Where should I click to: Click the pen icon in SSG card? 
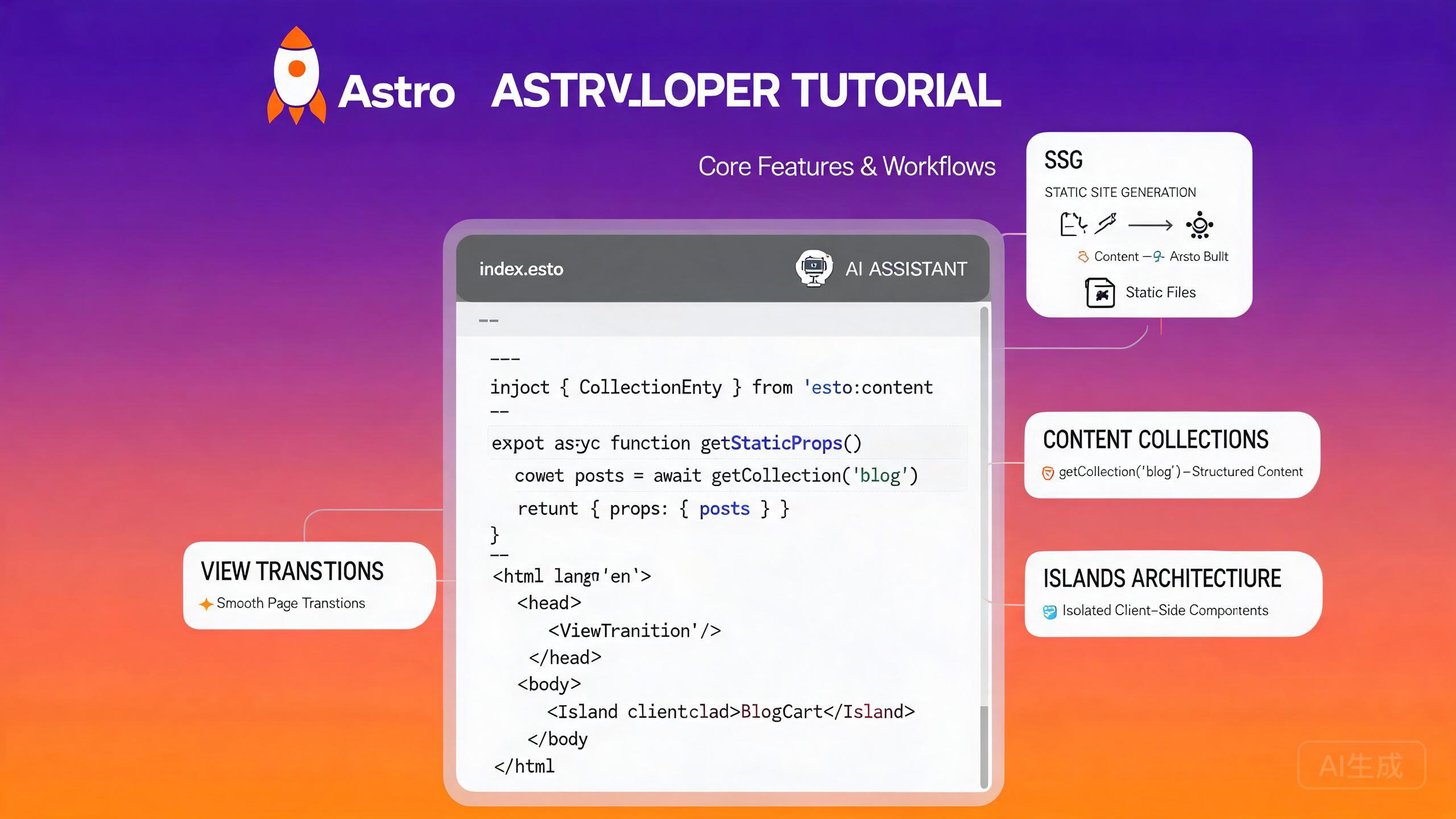pyautogui.click(x=1105, y=224)
